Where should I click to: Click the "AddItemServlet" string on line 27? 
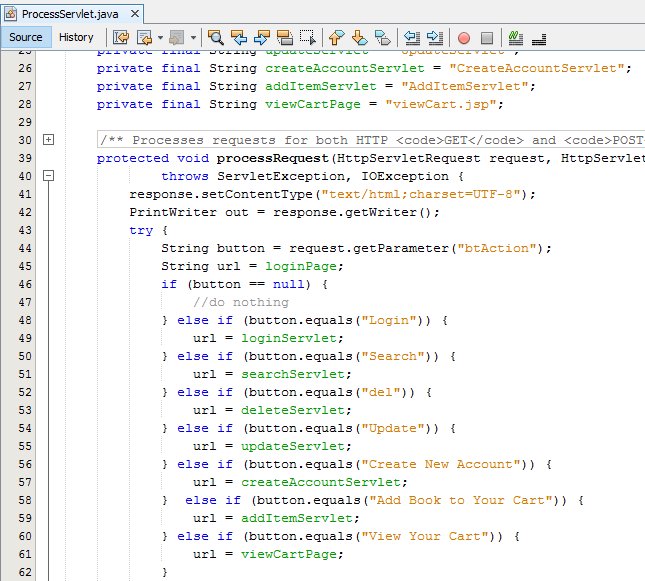pyautogui.click(x=465, y=86)
